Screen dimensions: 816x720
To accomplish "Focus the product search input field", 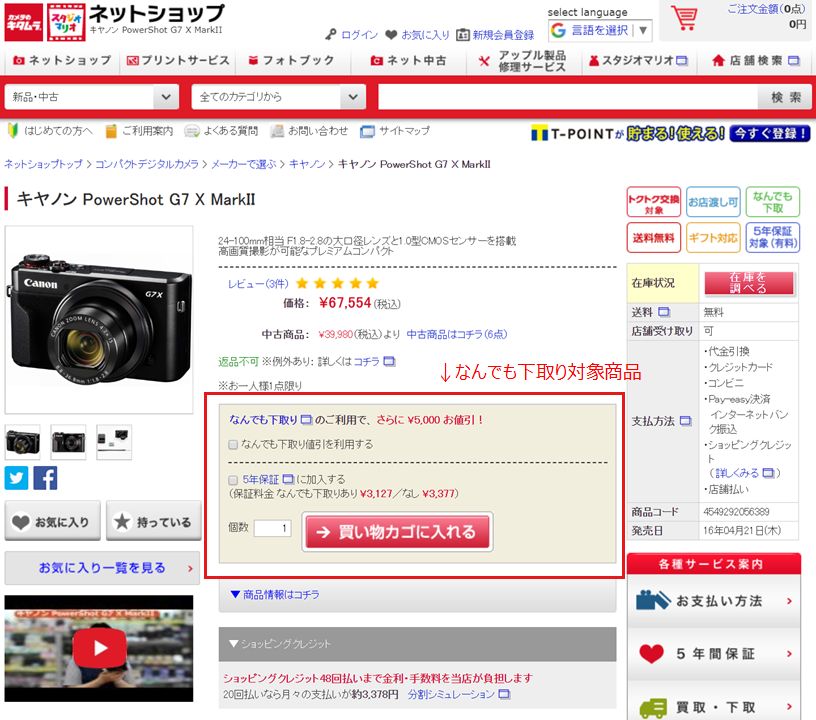I will (567, 97).
